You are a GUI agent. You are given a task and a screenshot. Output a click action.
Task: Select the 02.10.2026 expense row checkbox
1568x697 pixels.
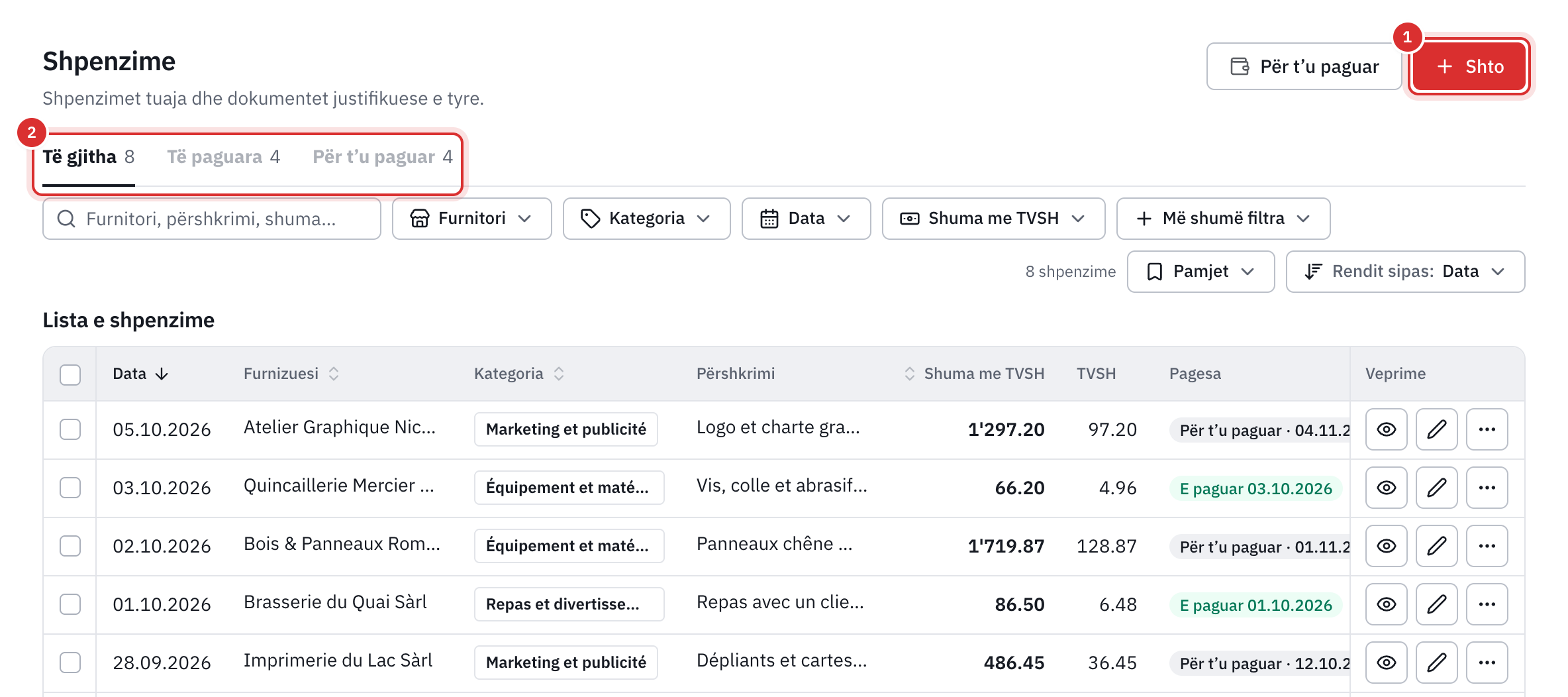70,546
